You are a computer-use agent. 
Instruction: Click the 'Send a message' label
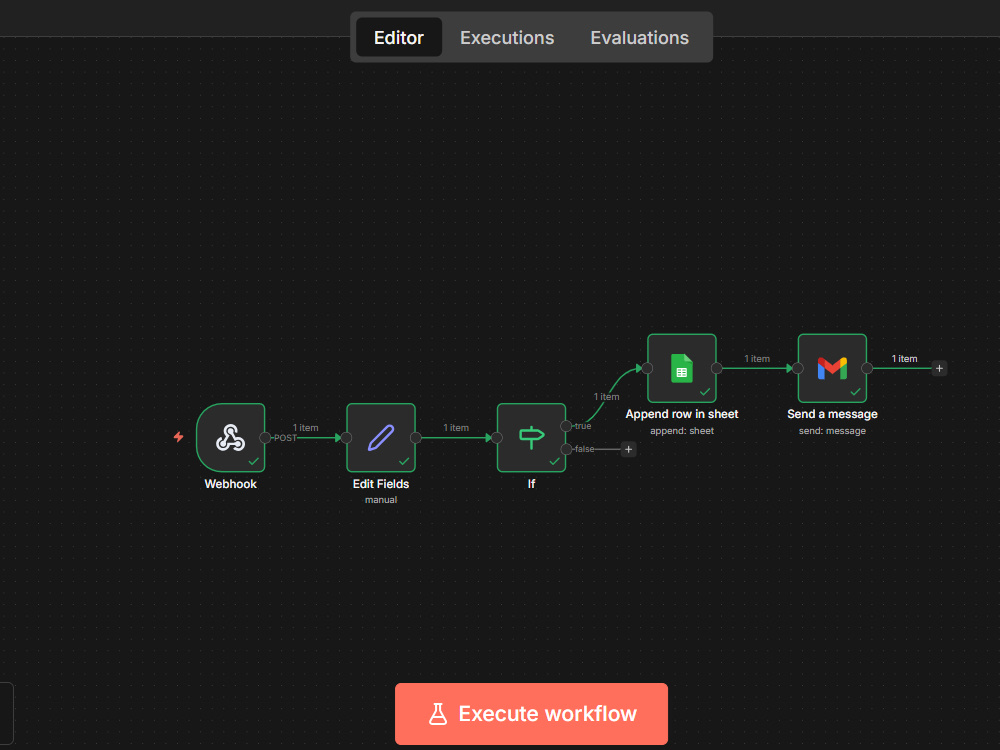832,414
